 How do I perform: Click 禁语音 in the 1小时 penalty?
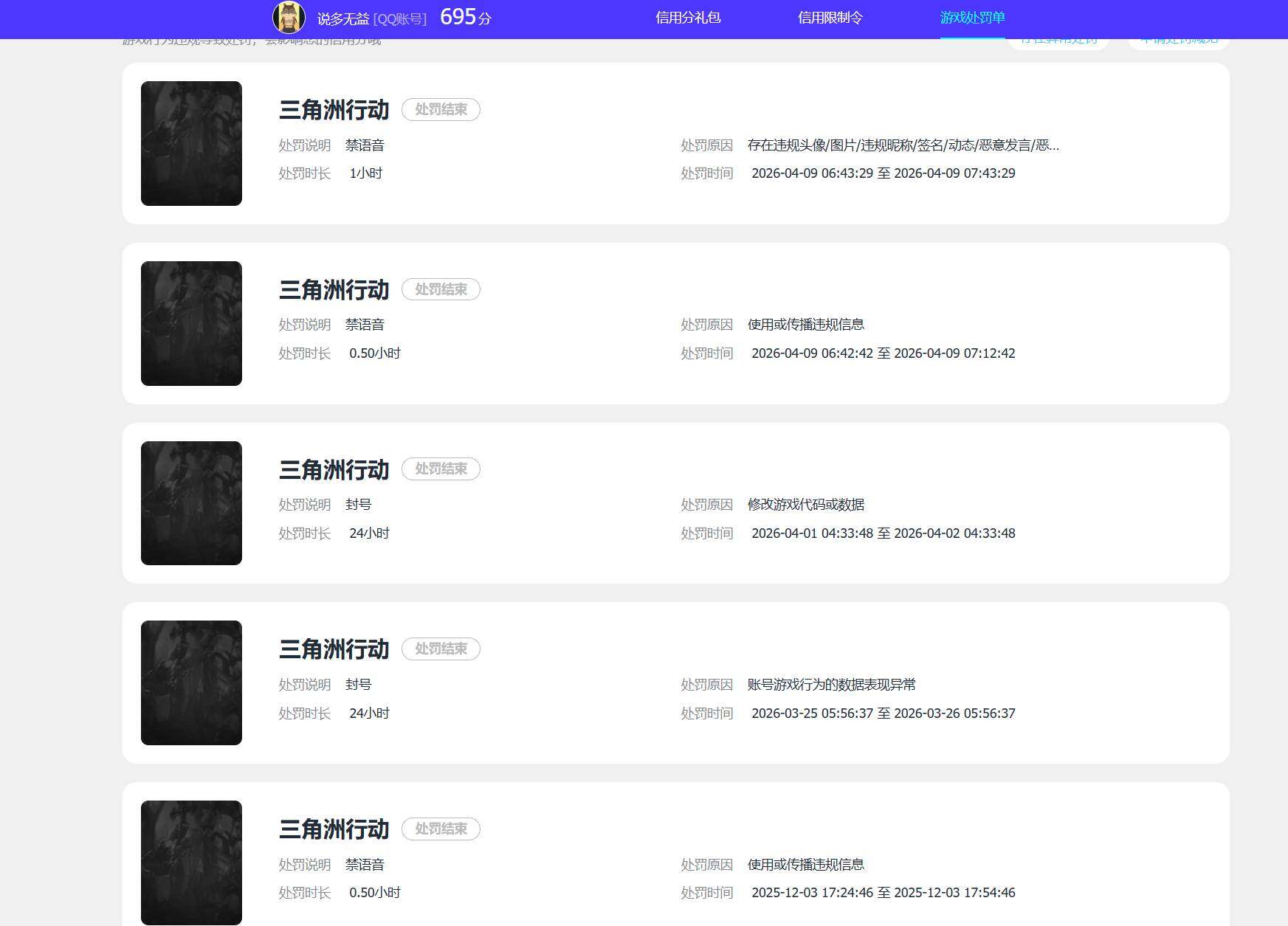coord(365,145)
